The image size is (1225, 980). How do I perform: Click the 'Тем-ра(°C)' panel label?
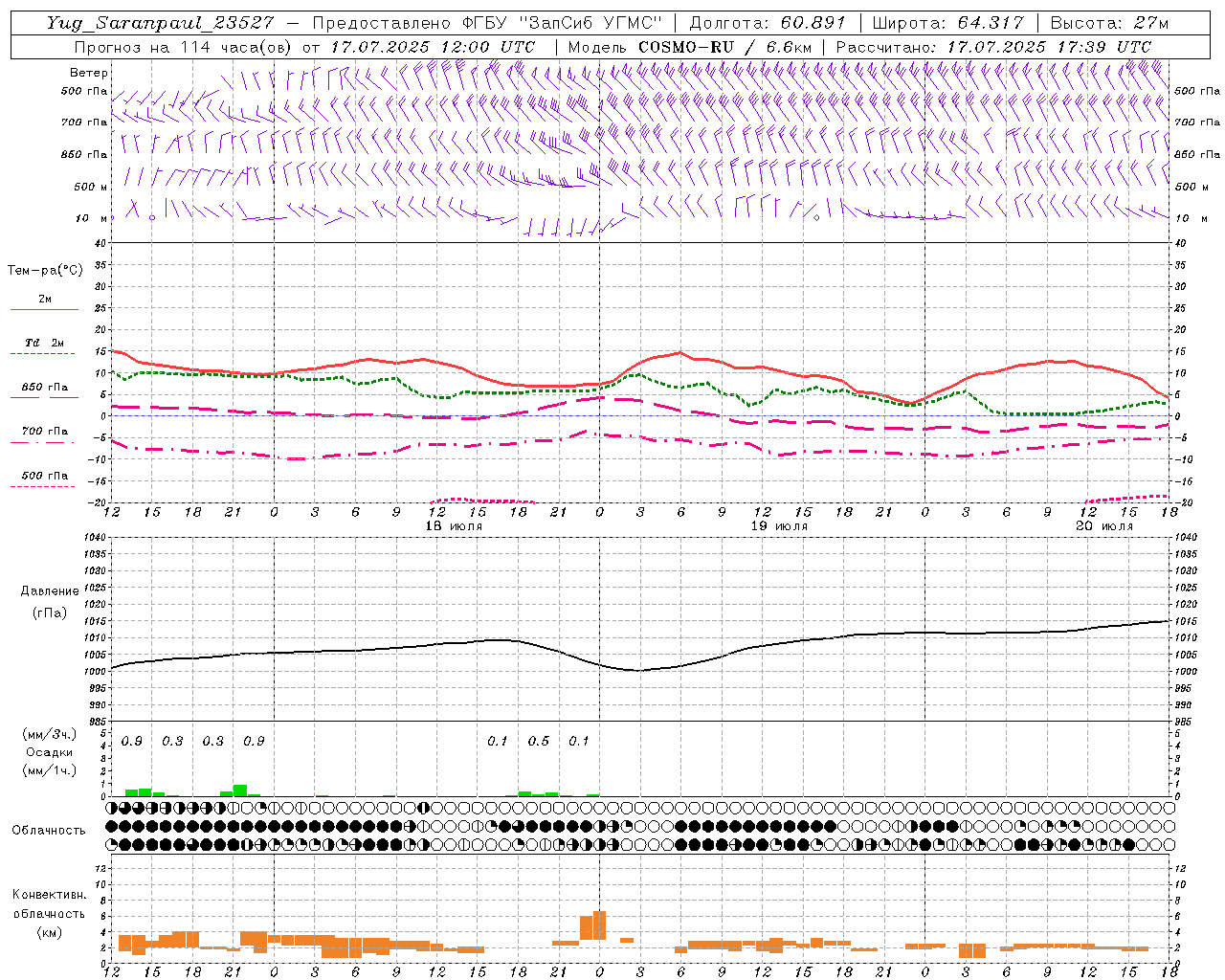click(45, 271)
